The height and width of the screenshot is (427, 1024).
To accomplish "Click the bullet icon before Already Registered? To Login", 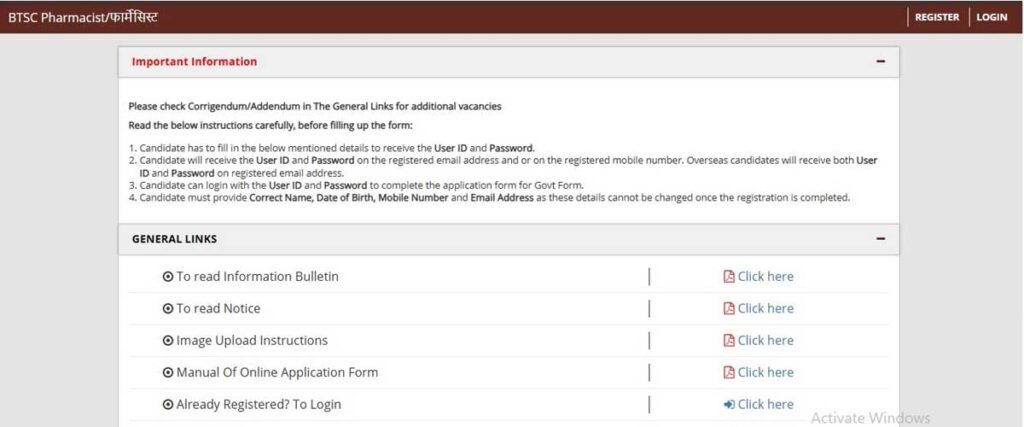I will click(x=168, y=405).
